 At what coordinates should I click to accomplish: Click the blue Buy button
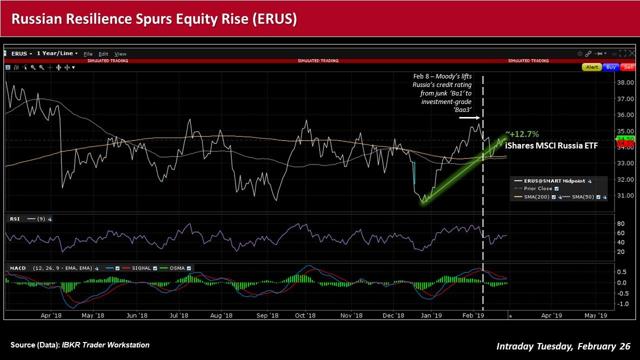pyautogui.click(x=611, y=67)
